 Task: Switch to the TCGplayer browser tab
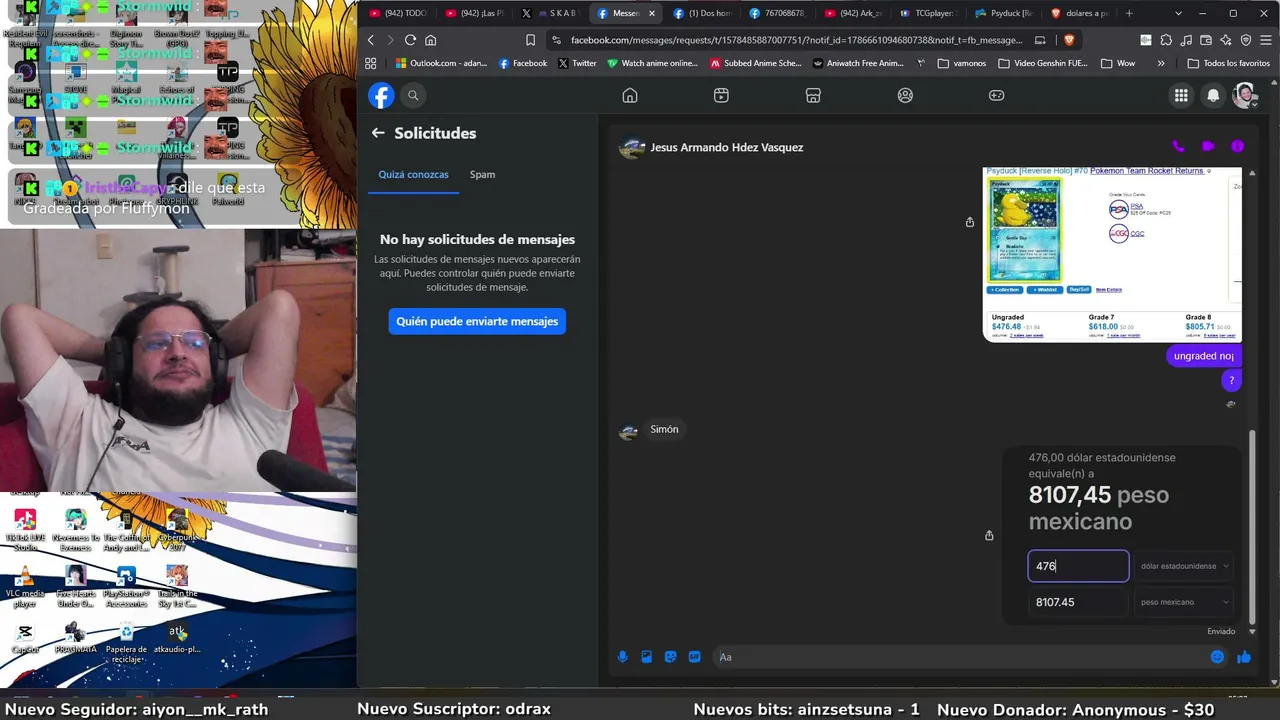tap(928, 13)
